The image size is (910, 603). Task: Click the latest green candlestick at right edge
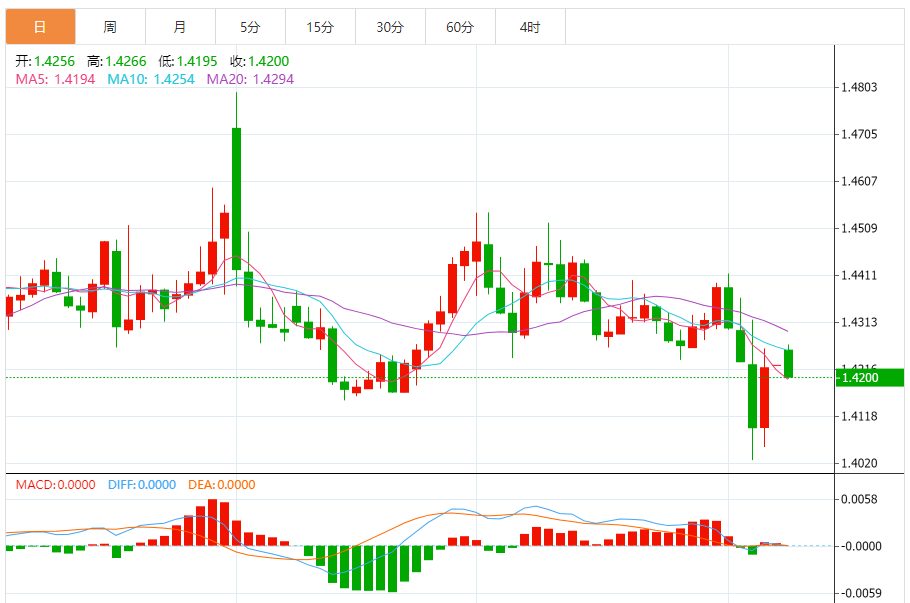788,364
